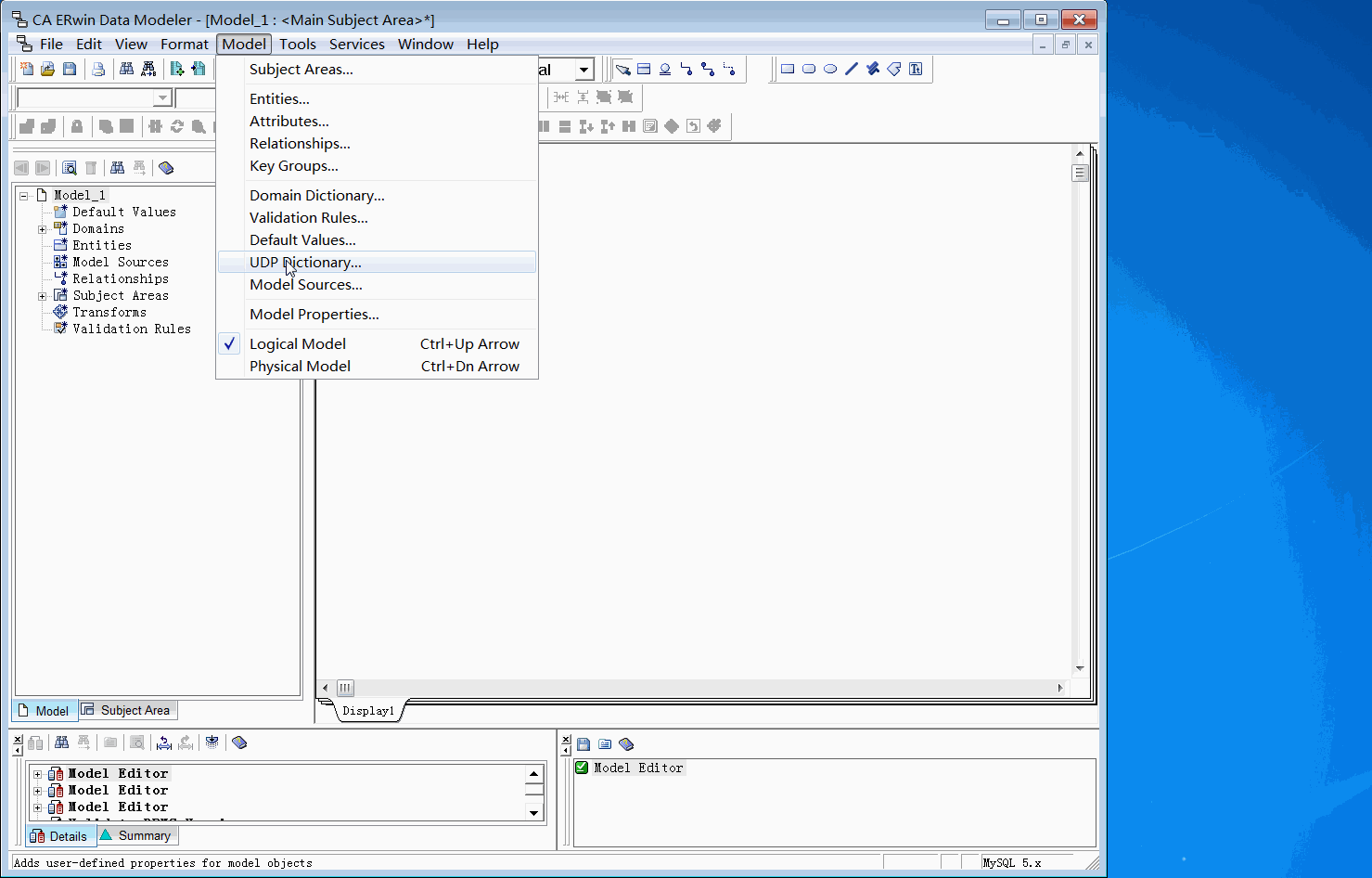
Task: Click binoculars icon in Action Log pane
Action: 61,742
